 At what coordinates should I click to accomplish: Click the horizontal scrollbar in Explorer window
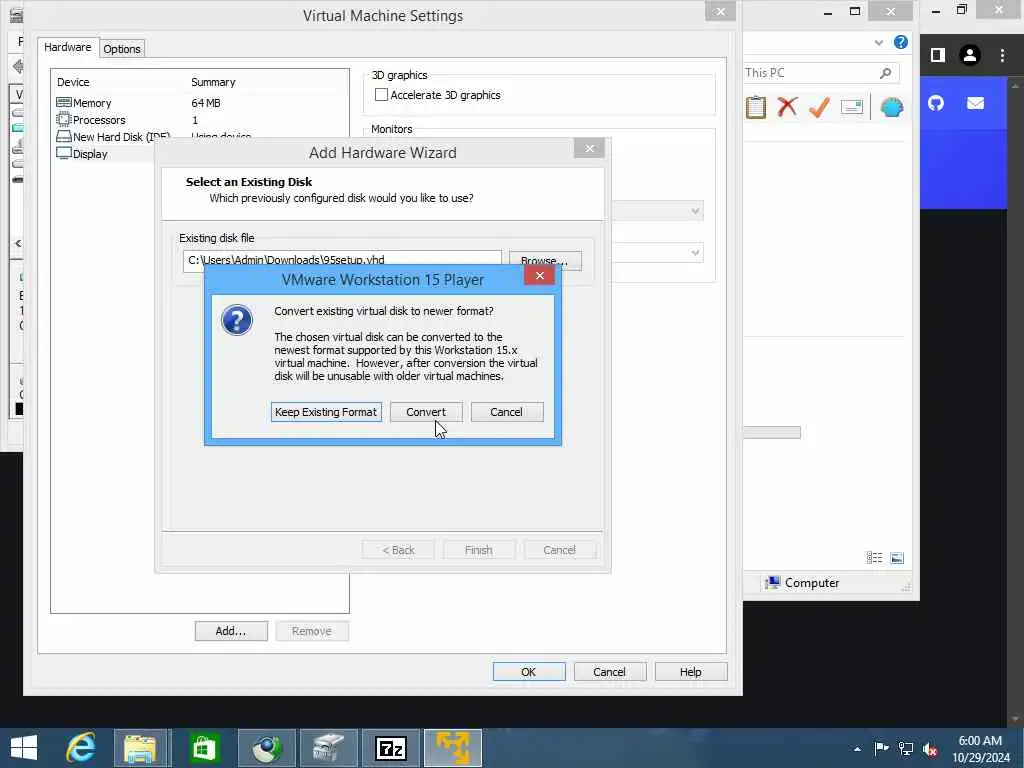coord(772,432)
